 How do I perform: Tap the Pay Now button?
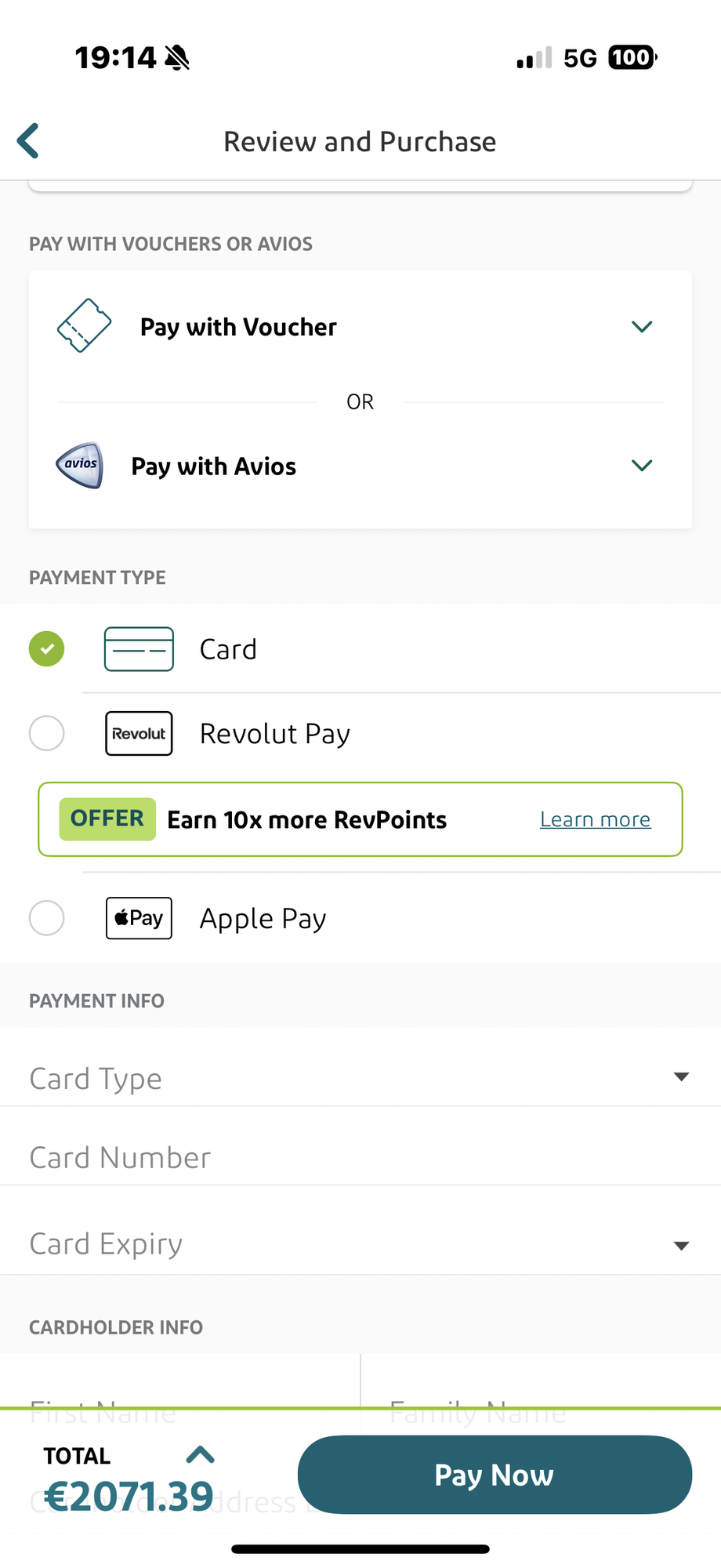(495, 1475)
